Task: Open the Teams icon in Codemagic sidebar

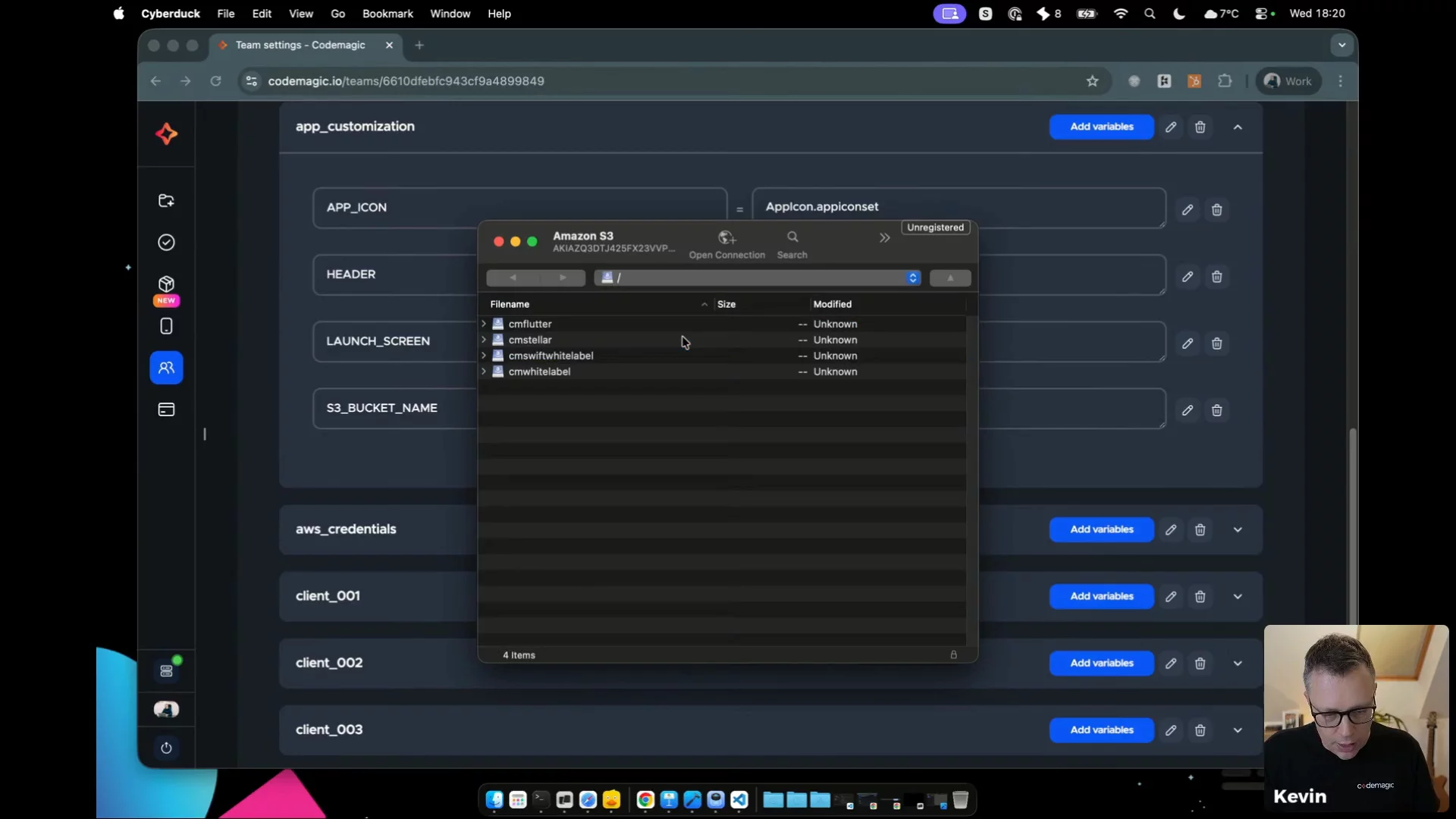Action: [x=166, y=368]
